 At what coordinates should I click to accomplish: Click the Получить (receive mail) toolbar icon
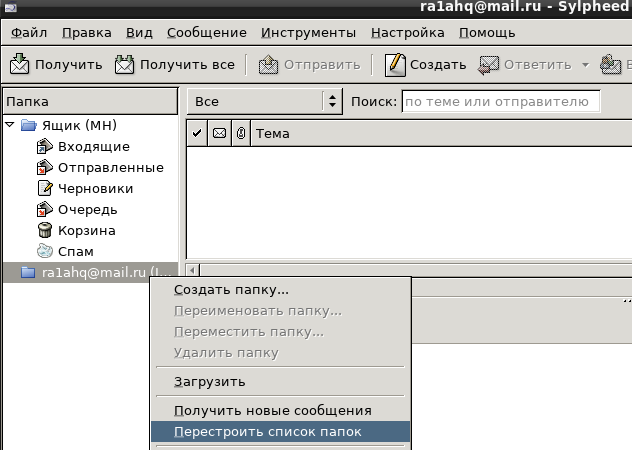[x=19, y=65]
